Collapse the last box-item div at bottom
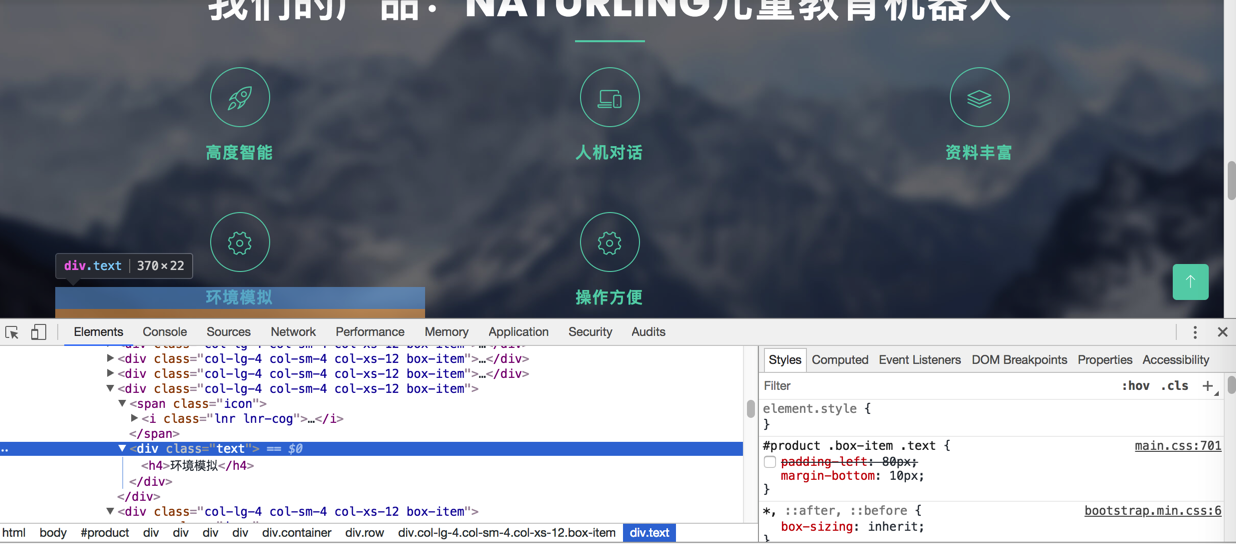Image resolution: width=1236 pixels, height=544 pixels. 110,512
